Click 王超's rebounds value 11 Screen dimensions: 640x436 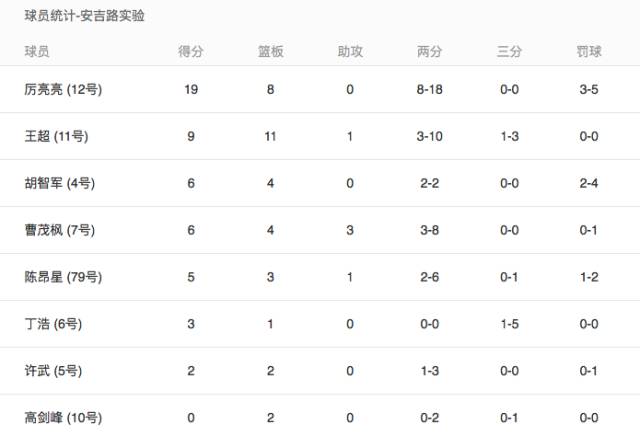270,137
